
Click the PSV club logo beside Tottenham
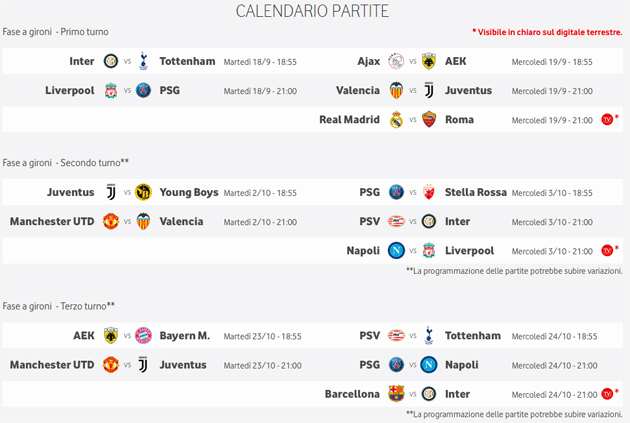pyautogui.click(x=396, y=335)
